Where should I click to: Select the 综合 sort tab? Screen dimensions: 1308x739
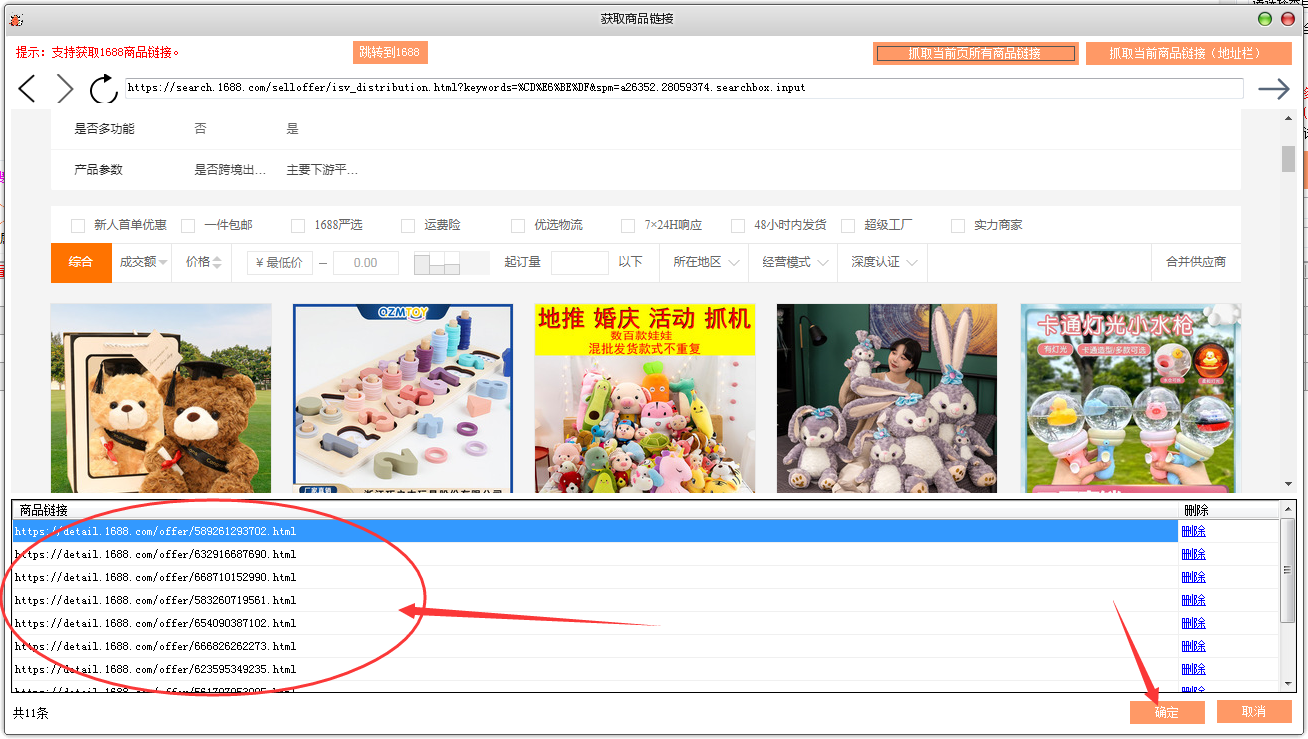pyautogui.click(x=81, y=262)
